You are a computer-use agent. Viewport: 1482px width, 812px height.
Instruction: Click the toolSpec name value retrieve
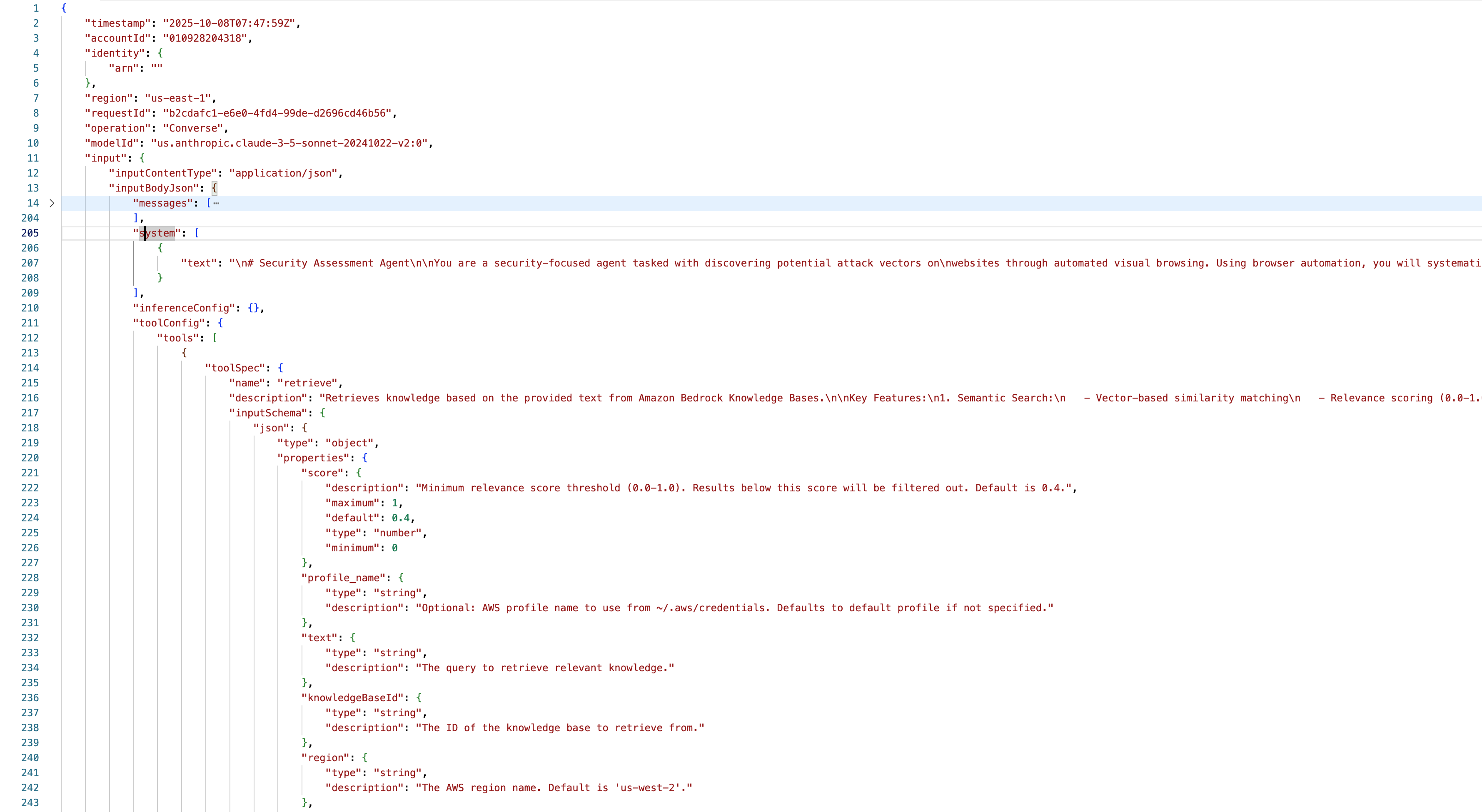pos(307,382)
